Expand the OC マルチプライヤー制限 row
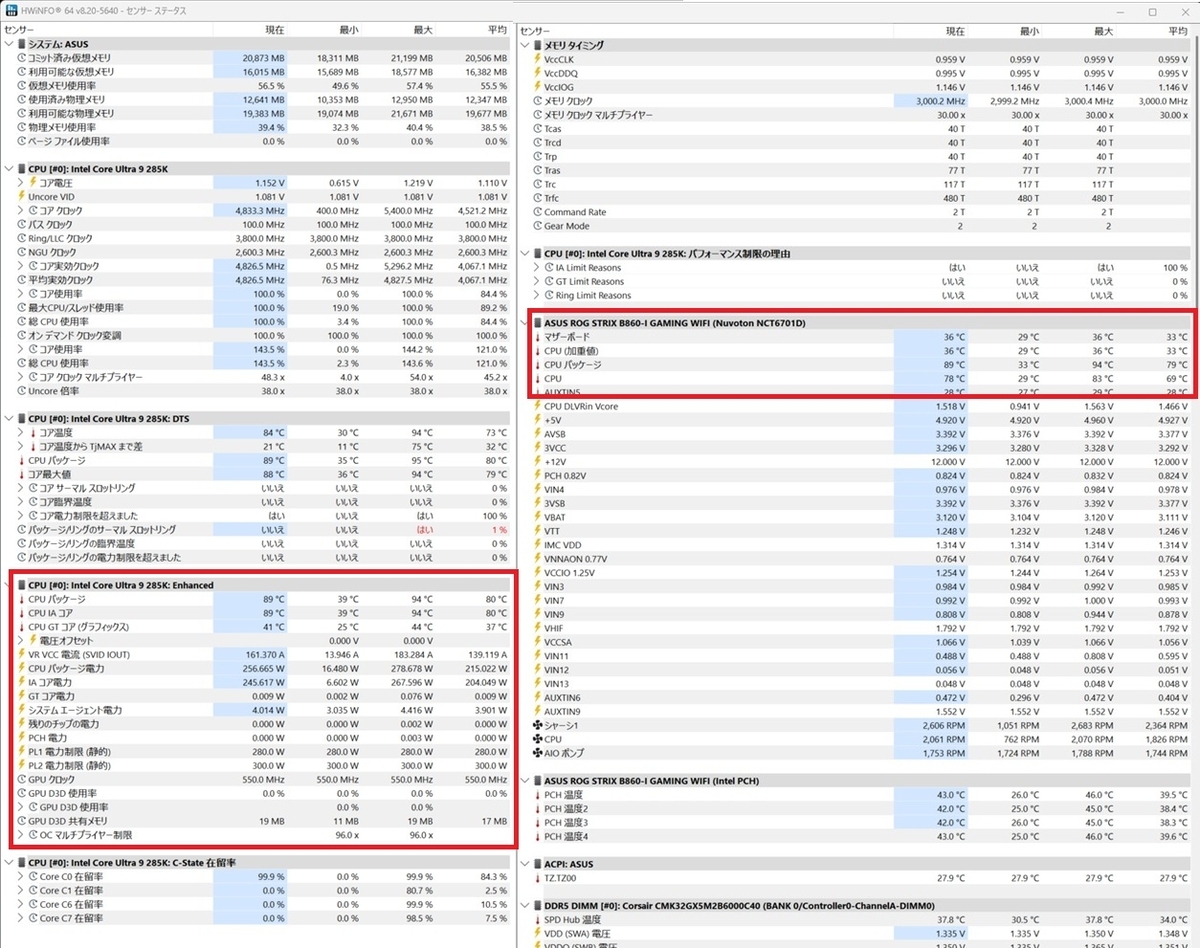This screenshot has height=948, width=1200. (20, 835)
